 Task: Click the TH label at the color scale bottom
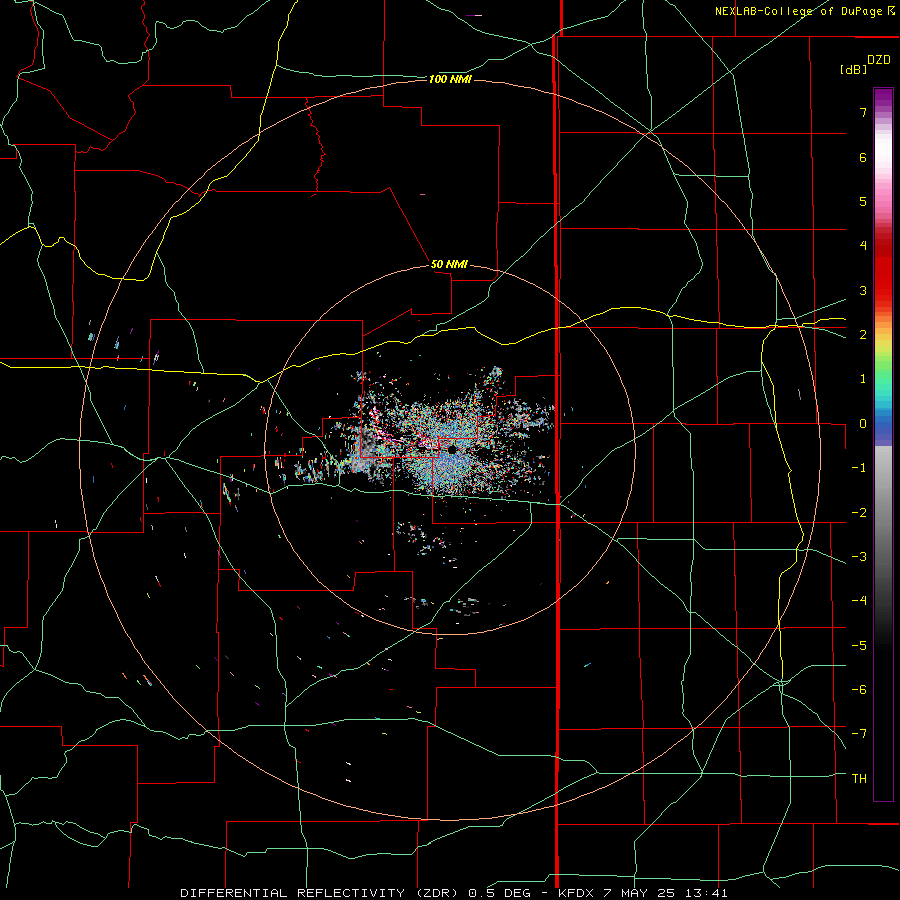coord(859,778)
